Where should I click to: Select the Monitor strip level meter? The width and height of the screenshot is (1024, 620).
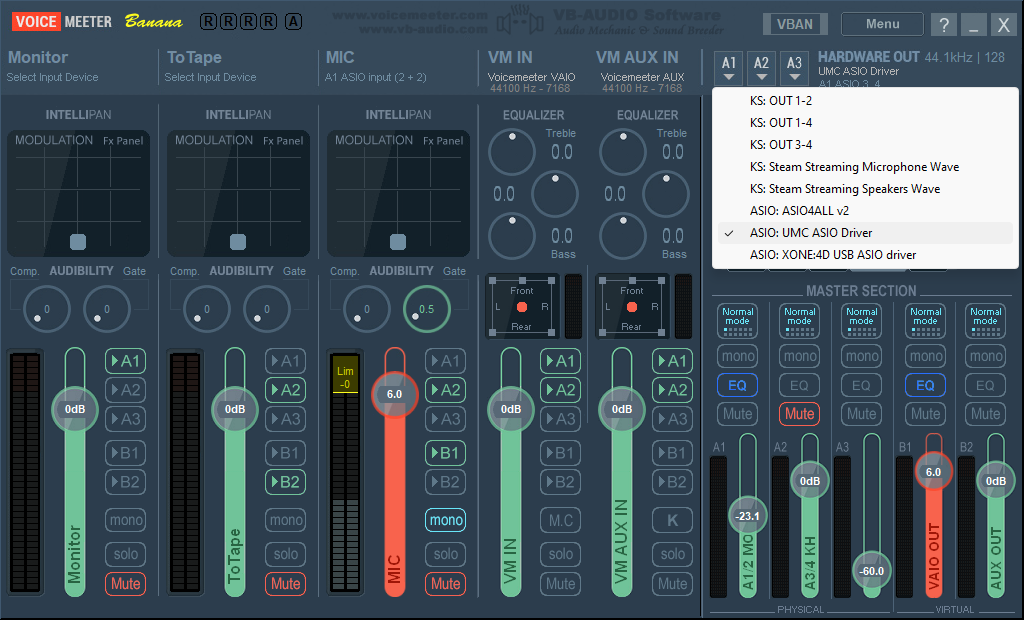(x=25, y=472)
